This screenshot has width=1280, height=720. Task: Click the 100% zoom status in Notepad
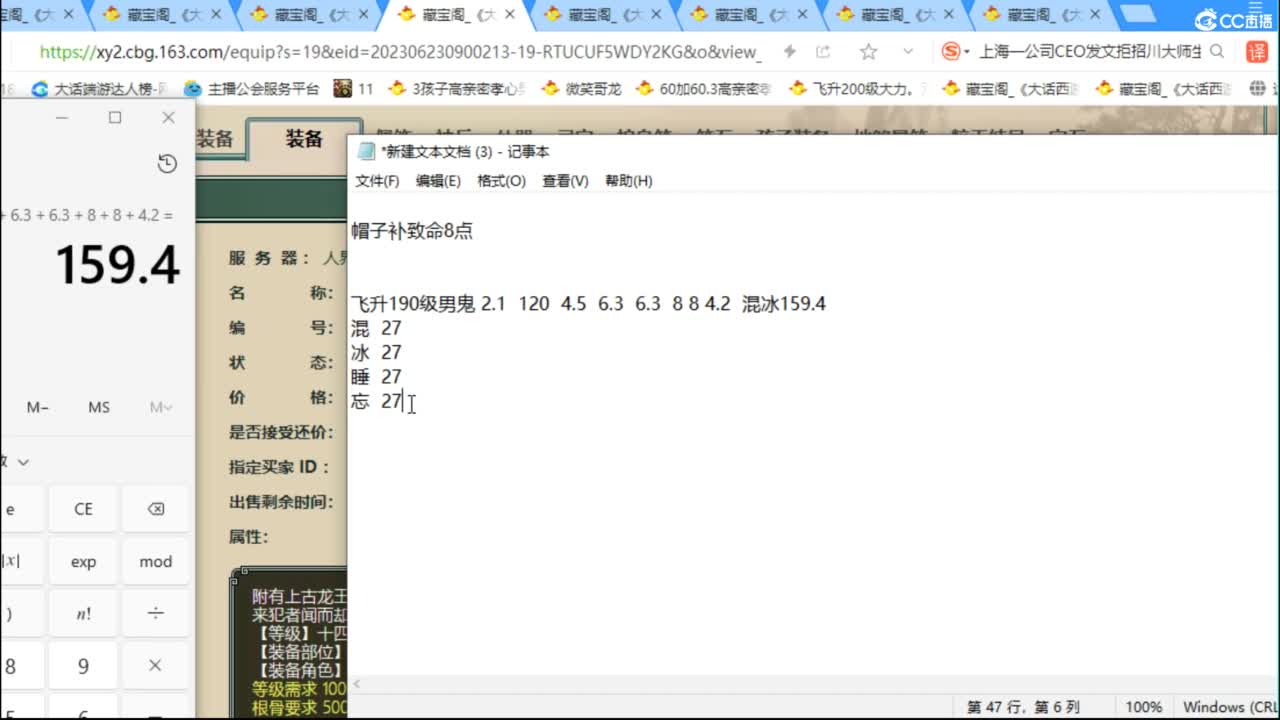pos(1144,707)
